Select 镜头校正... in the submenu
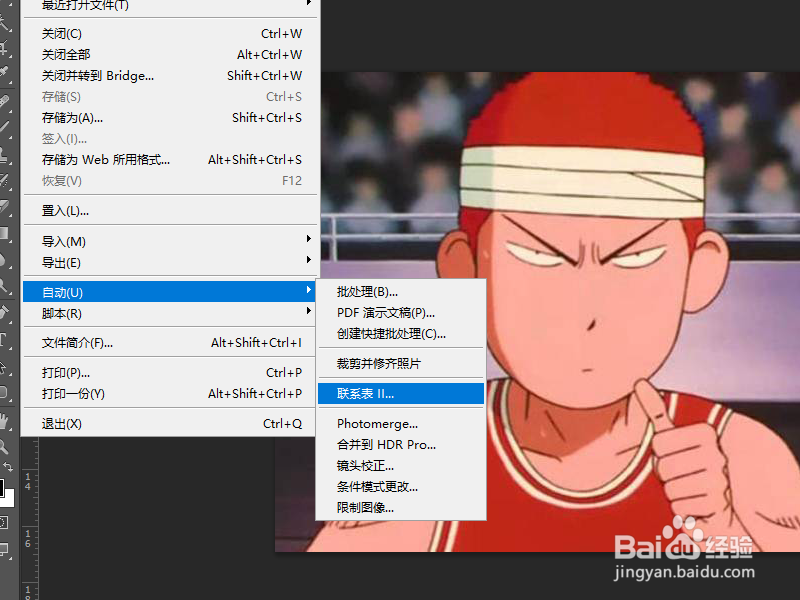The height and width of the screenshot is (600, 800). (x=401, y=465)
